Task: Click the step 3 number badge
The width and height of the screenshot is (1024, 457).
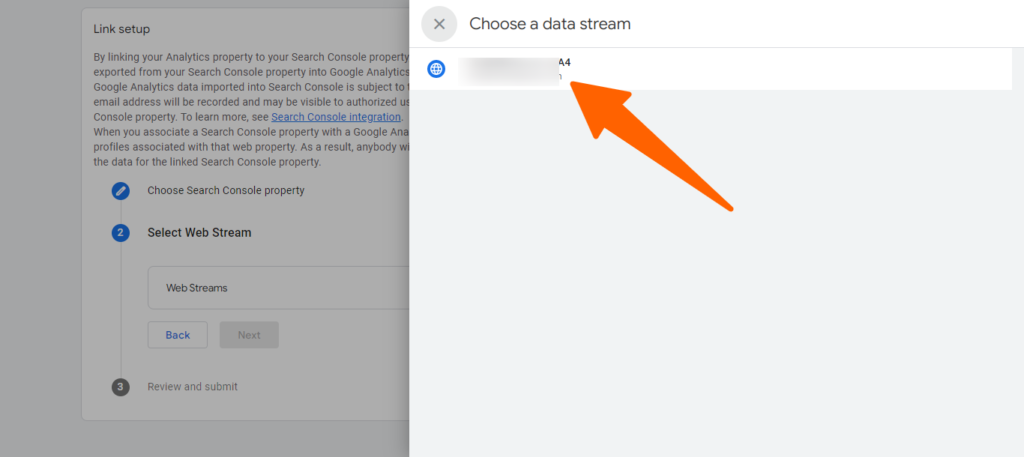Action: pos(121,387)
